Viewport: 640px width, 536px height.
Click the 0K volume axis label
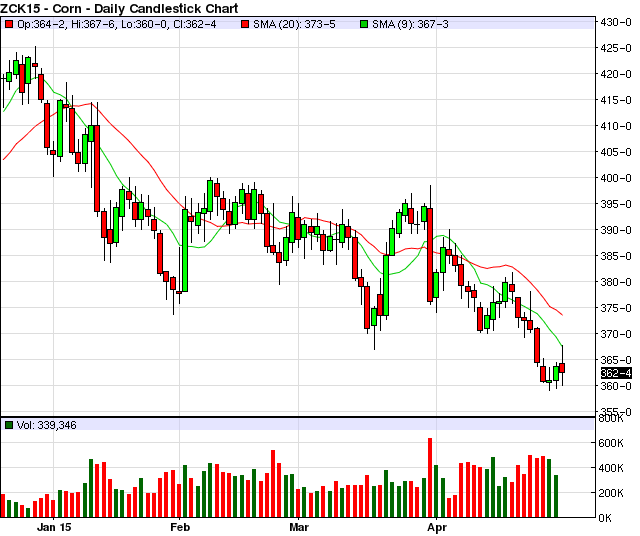(x=605, y=518)
